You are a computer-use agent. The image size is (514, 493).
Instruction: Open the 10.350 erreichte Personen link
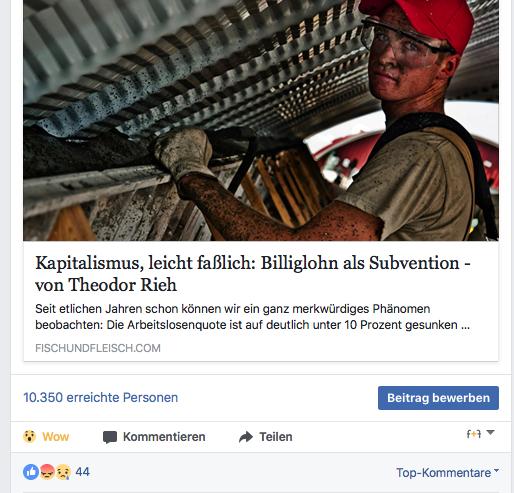tap(101, 397)
